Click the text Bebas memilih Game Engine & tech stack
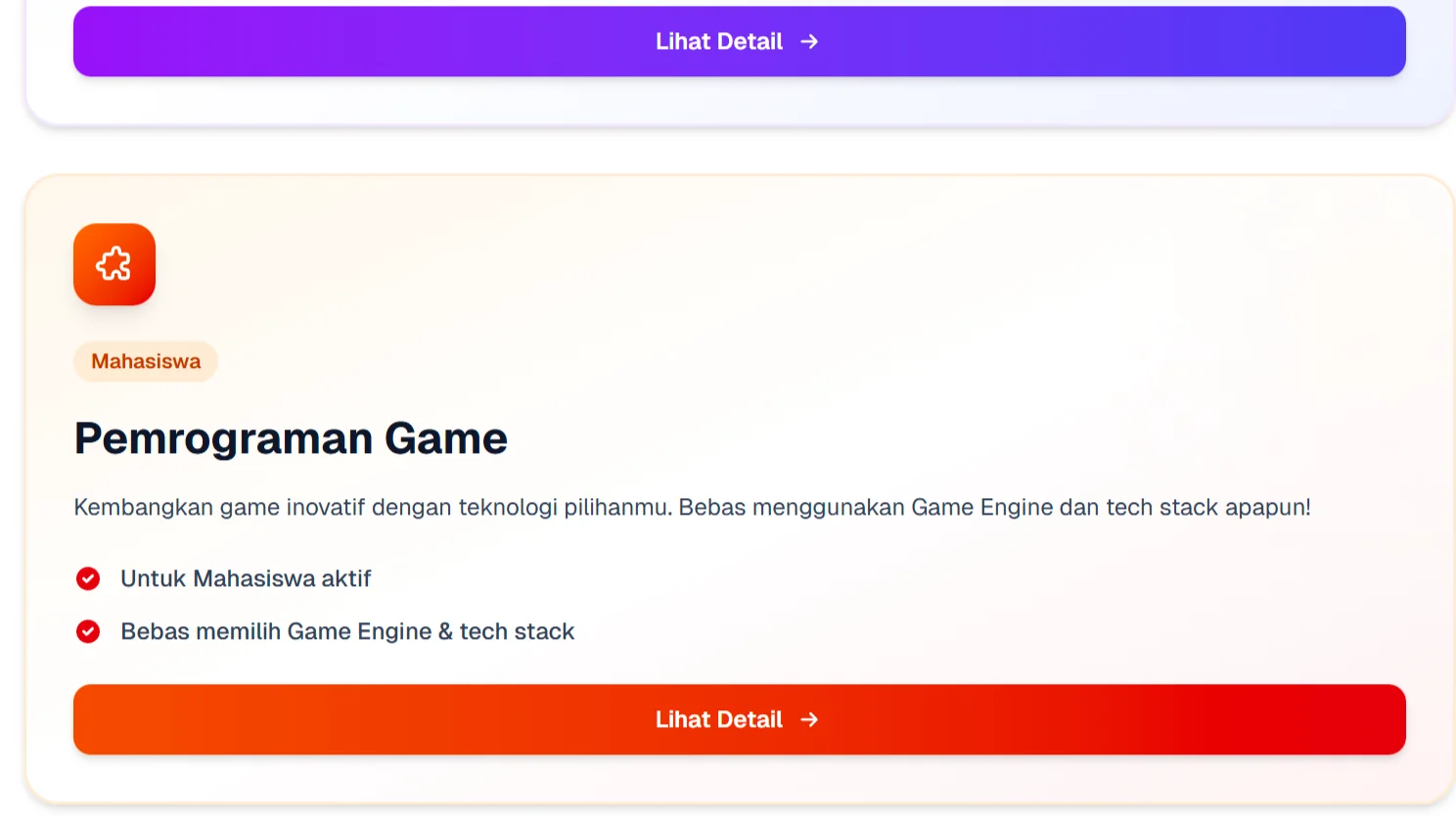 (347, 631)
